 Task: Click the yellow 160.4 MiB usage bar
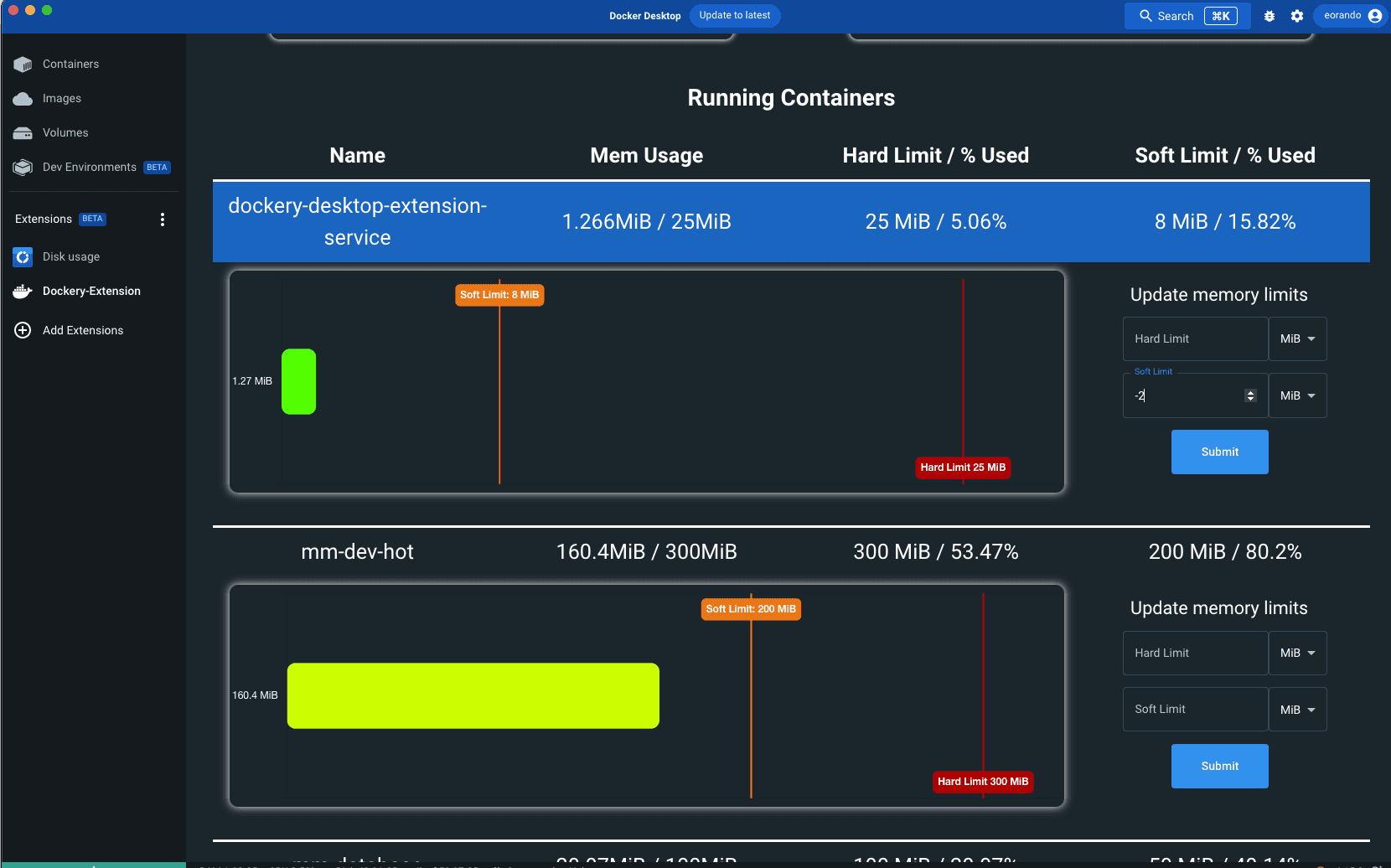tap(473, 696)
